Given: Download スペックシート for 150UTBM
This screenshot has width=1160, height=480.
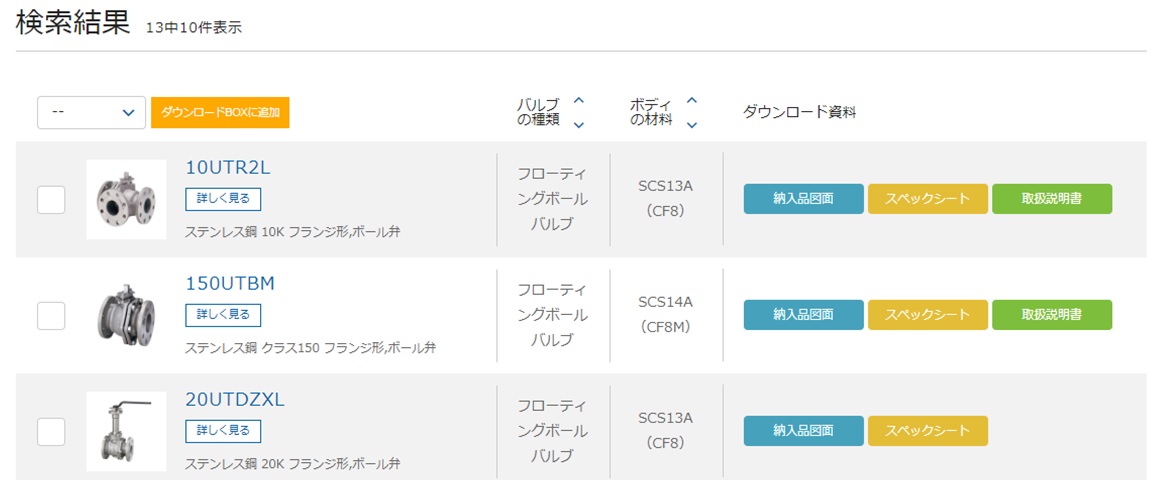Looking at the screenshot, I should pos(927,315).
